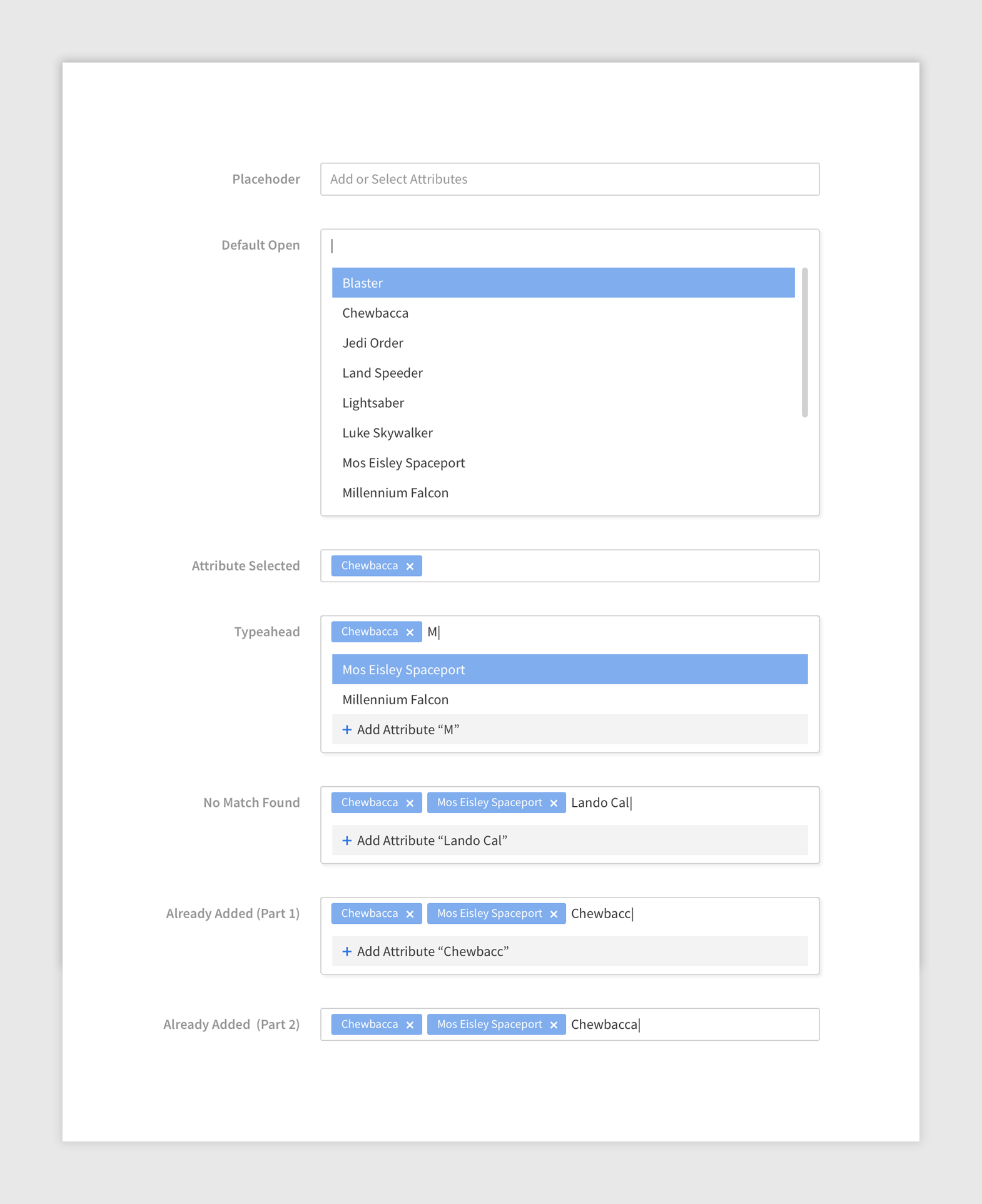
Task: Remove Chewbacca tag in Already Added (Part 2) field
Action: pyautogui.click(x=410, y=1024)
